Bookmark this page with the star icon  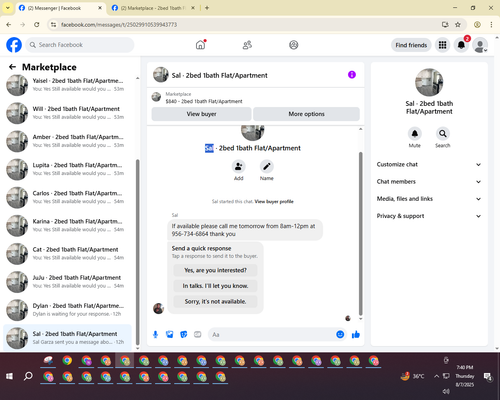[x=458, y=24]
